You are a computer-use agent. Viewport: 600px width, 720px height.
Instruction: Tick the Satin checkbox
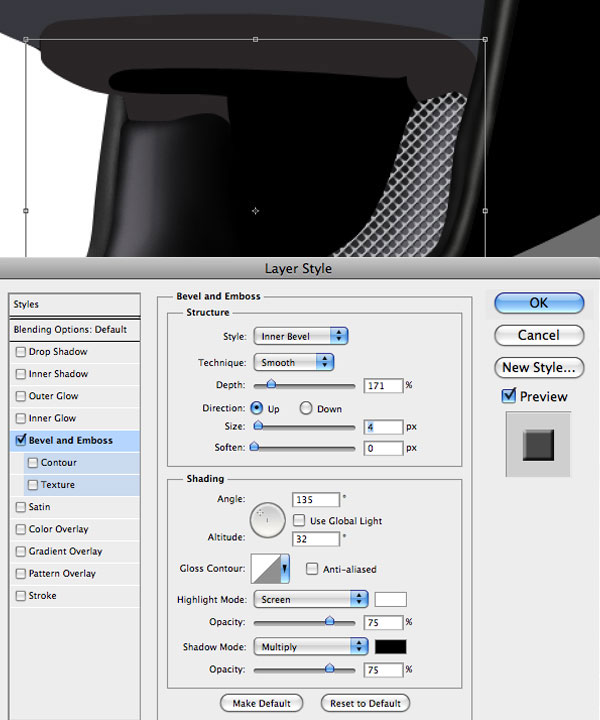click(20, 507)
